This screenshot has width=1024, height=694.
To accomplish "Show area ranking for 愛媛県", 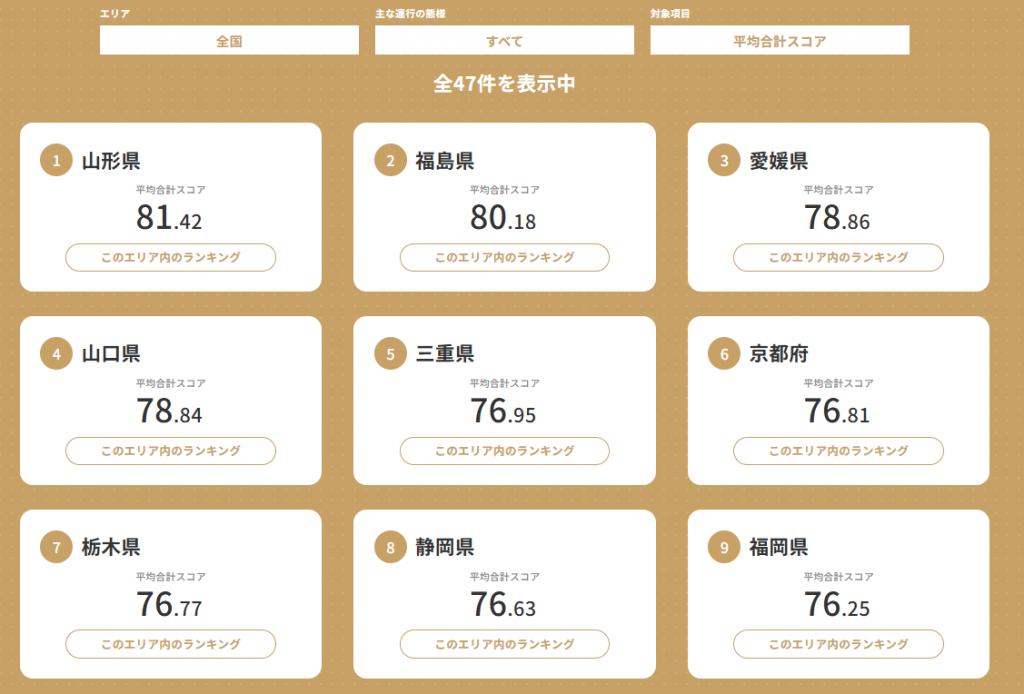I will pyautogui.click(x=838, y=258).
